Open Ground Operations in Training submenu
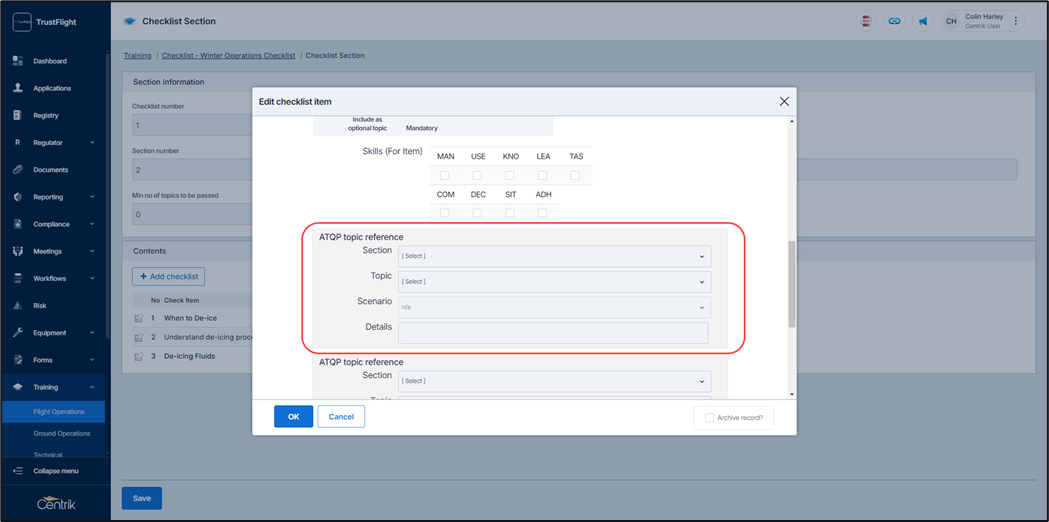This screenshot has height=522, width=1049. tap(61, 433)
